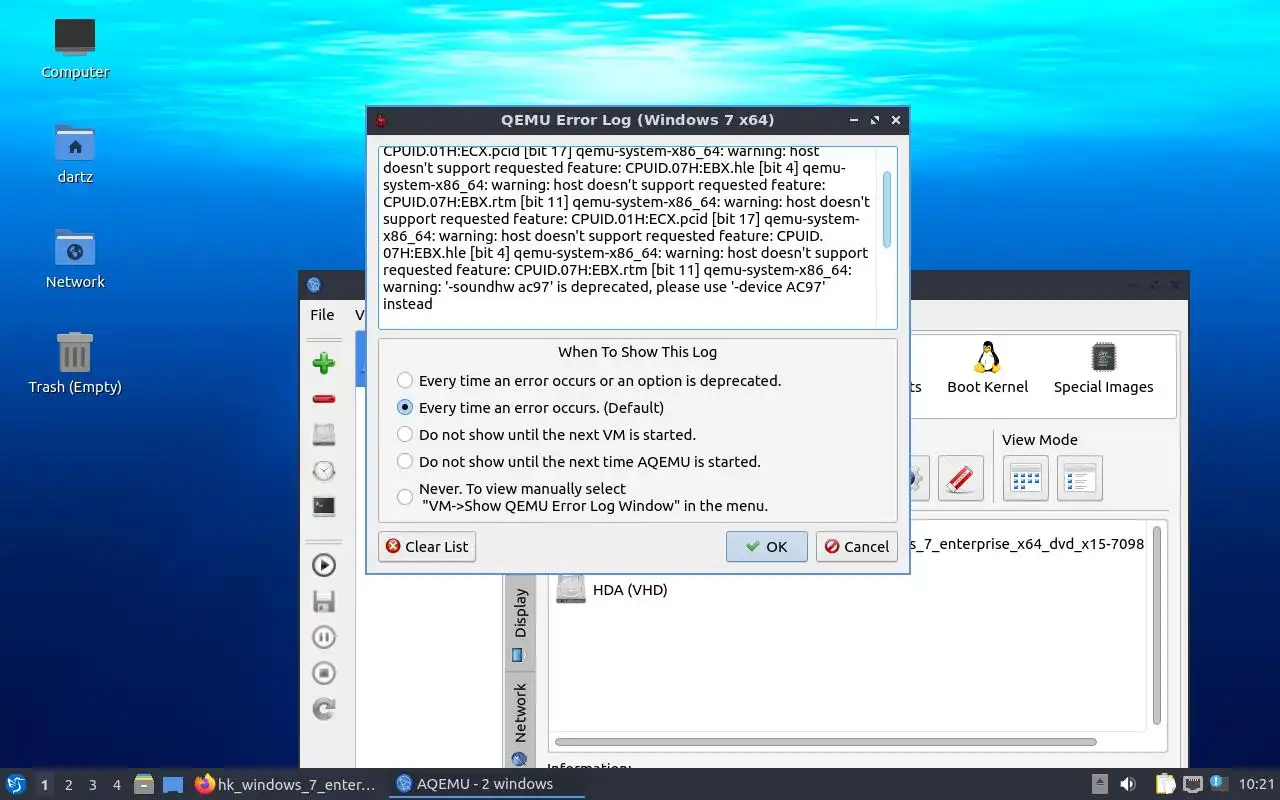Image resolution: width=1280 pixels, height=800 pixels.
Task: Click the volume speaker tray icon
Action: [x=1127, y=784]
